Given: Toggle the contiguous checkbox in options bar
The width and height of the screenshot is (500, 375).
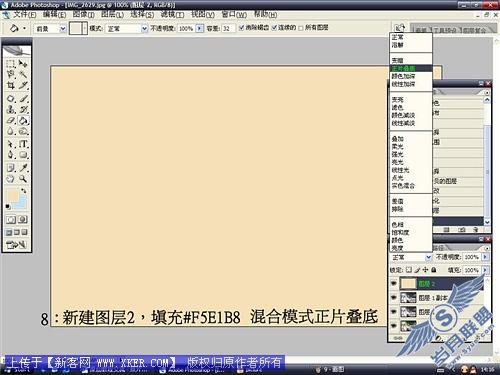Looking at the screenshot, I should [x=274, y=28].
